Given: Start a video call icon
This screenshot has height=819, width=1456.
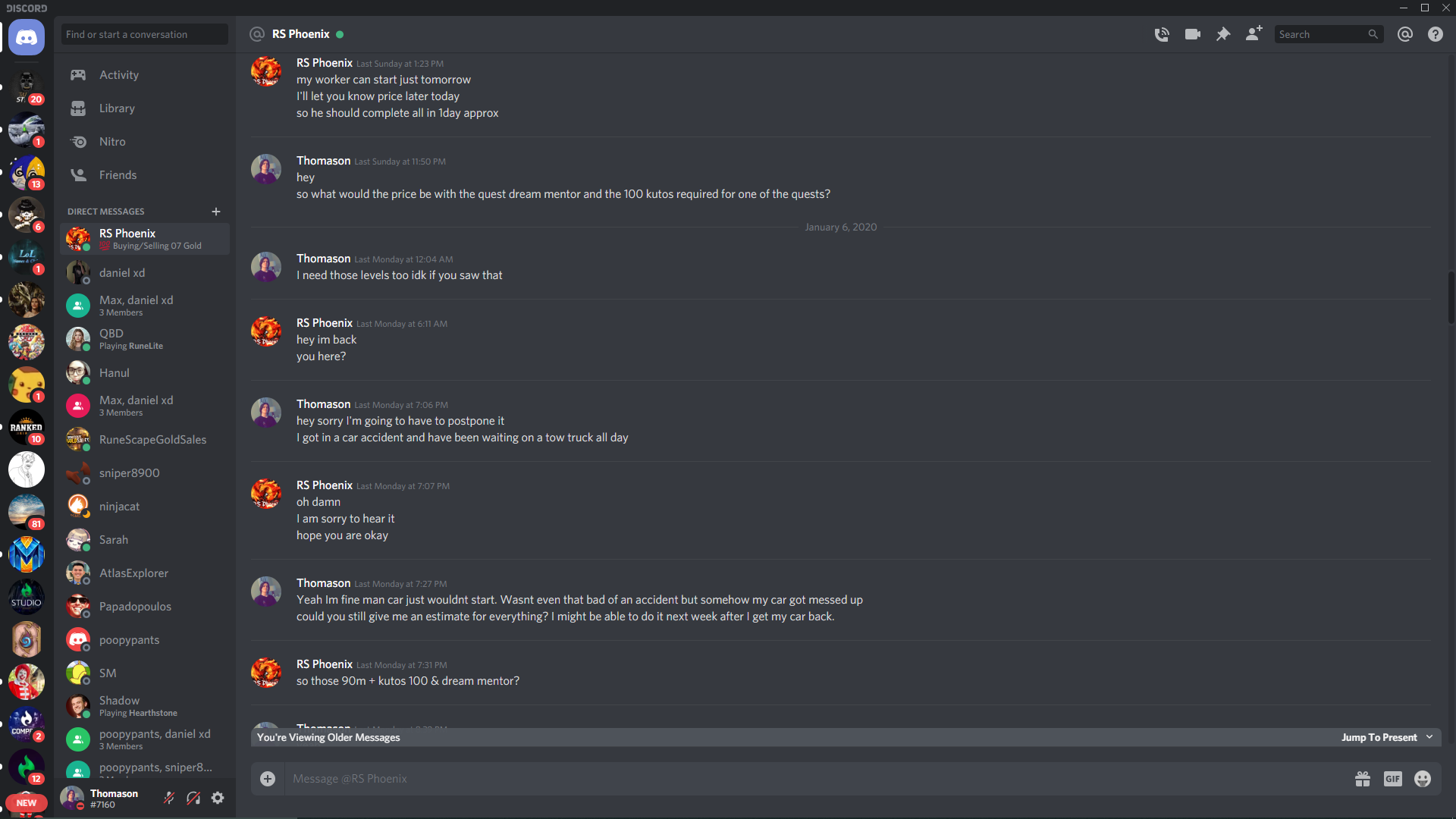Looking at the screenshot, I should pyautogui.click(x=1193, y=34).
